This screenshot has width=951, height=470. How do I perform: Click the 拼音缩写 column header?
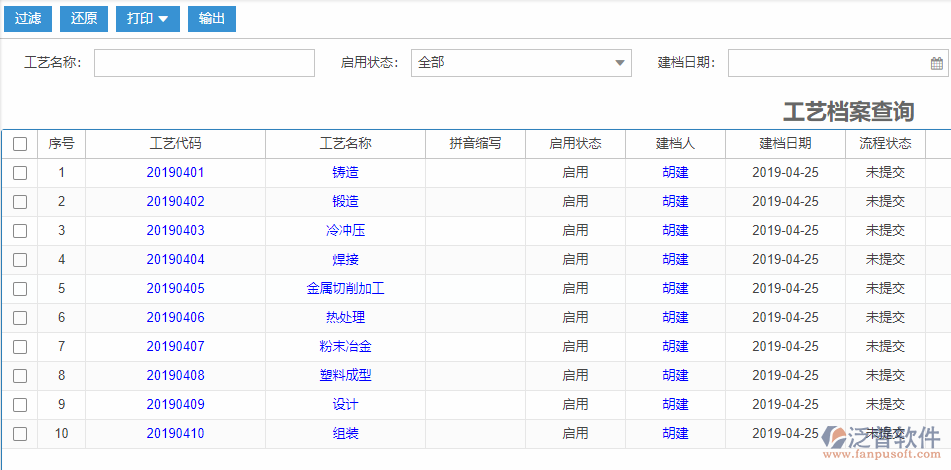[476, 144]
